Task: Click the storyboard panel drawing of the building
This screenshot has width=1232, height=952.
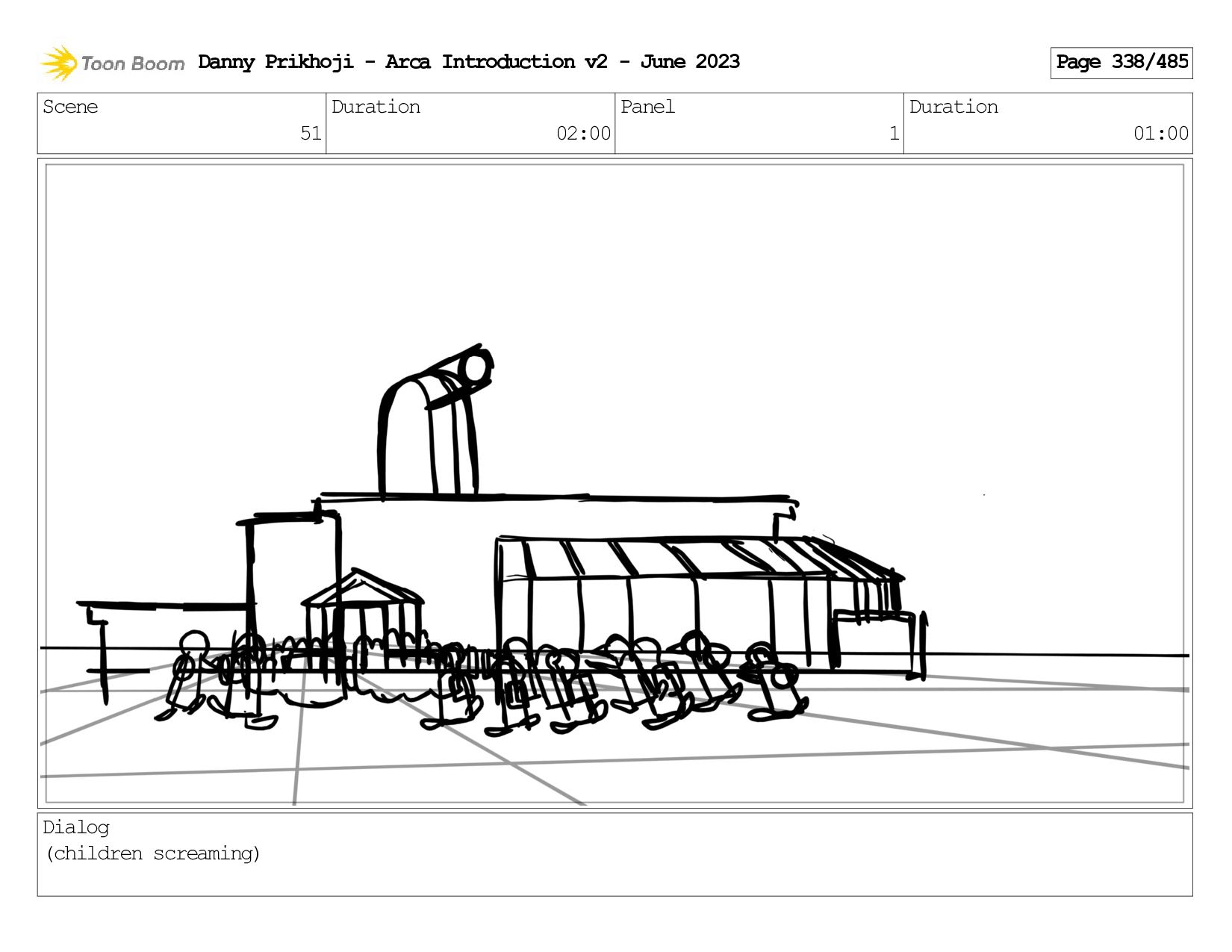Action: [x=615, y=484]
